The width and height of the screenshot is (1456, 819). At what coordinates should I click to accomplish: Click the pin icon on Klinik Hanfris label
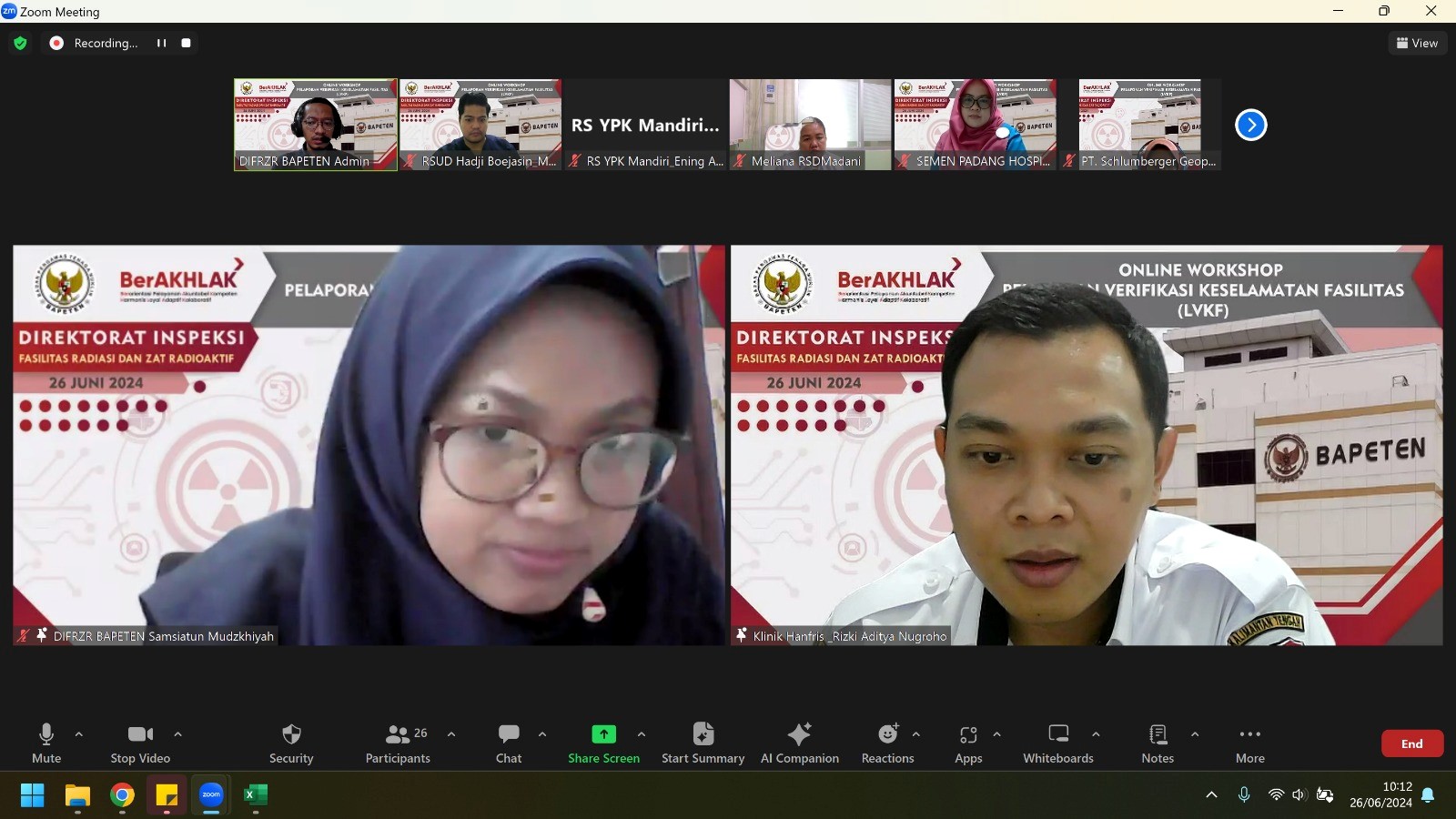pyautogui.click(x=741, y=634)
